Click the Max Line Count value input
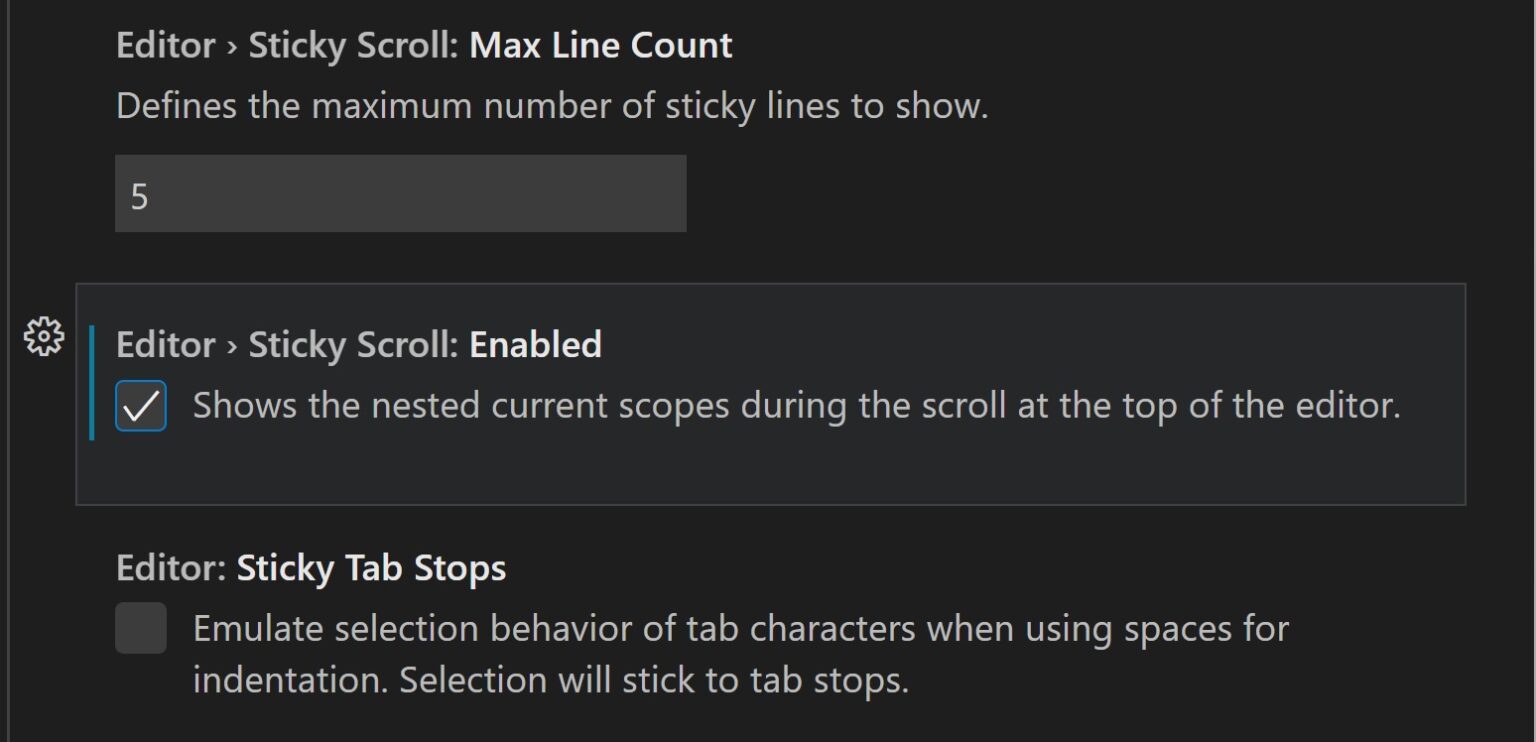 (400, 193)
